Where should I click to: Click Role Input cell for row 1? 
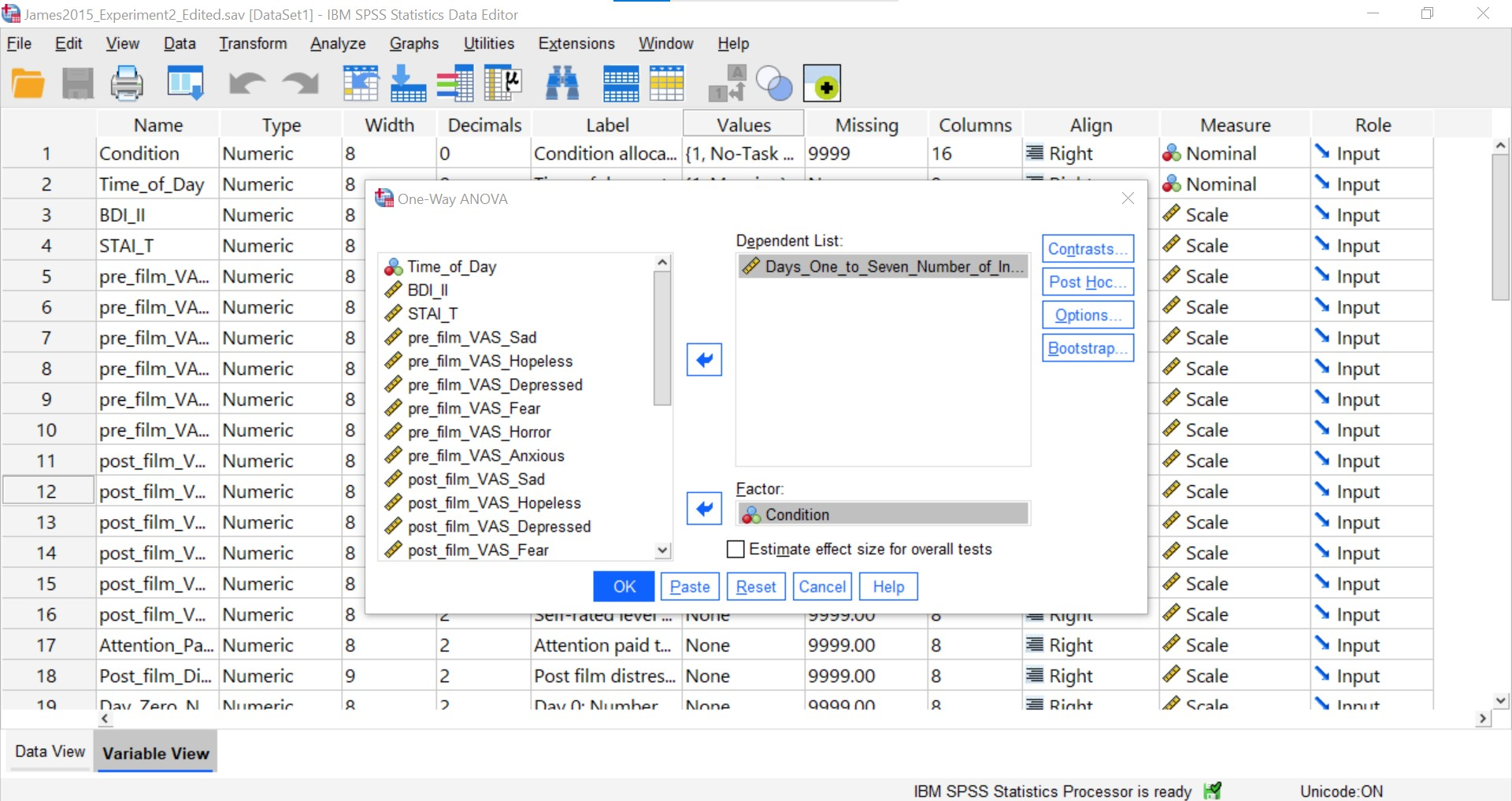pyautogui.click(x=1371, y=154)
